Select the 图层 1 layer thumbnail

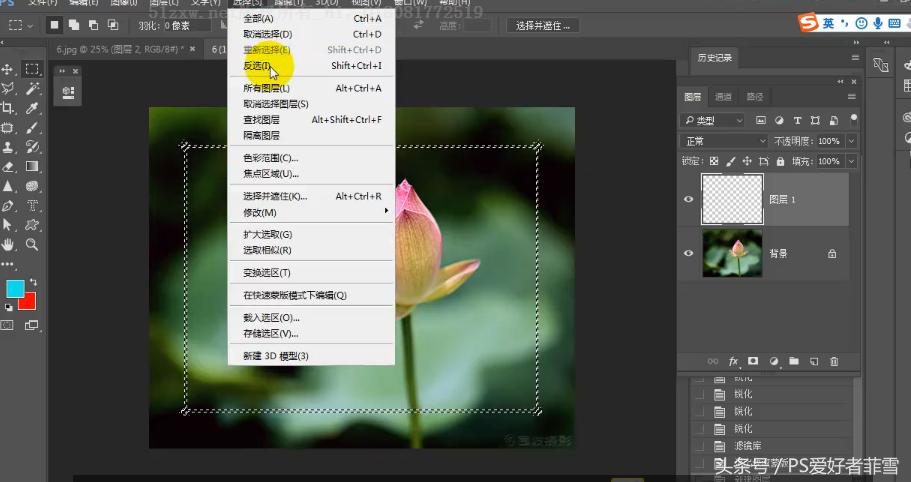click(732, 199)
